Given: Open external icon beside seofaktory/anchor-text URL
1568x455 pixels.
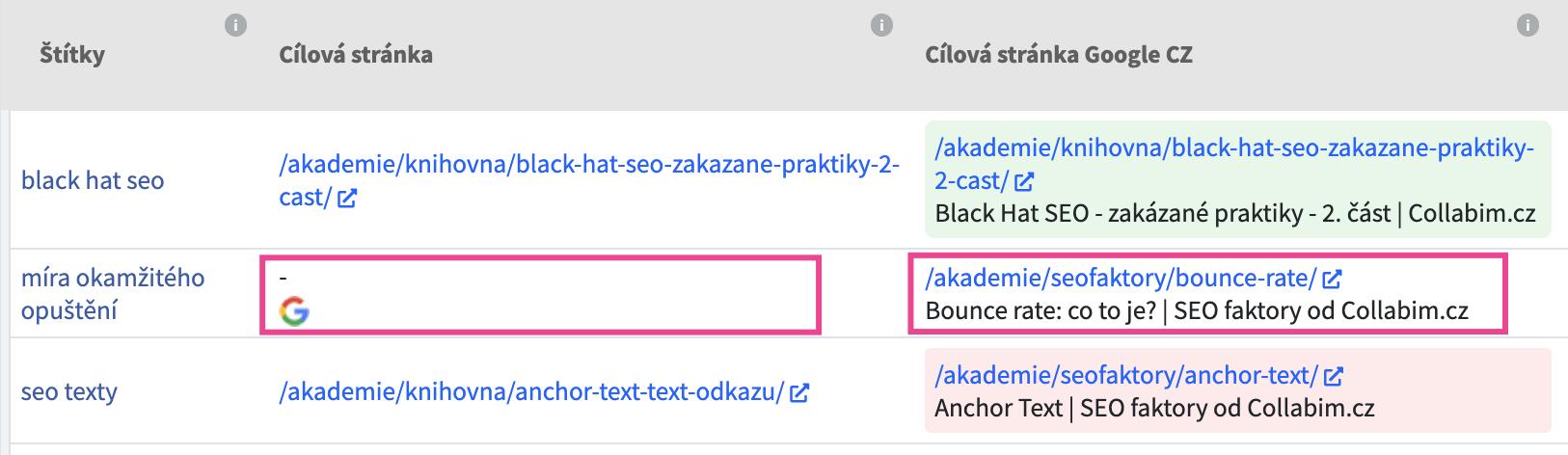Looking at the screenshot, I should [x=1334, y=376].
